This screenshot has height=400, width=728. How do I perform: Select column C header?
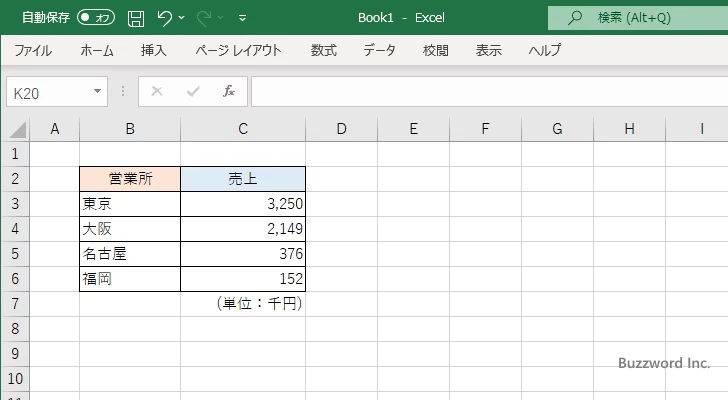click(243, 129)
